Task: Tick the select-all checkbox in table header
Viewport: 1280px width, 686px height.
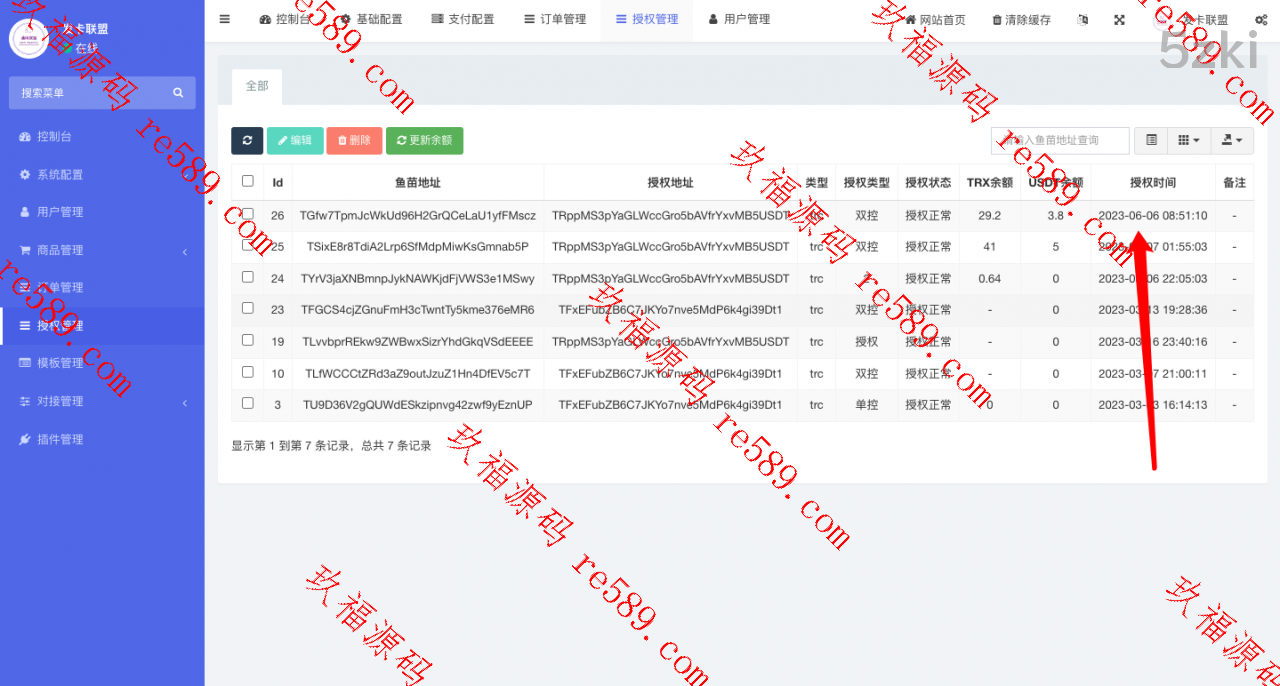Action: coord(248,181)
